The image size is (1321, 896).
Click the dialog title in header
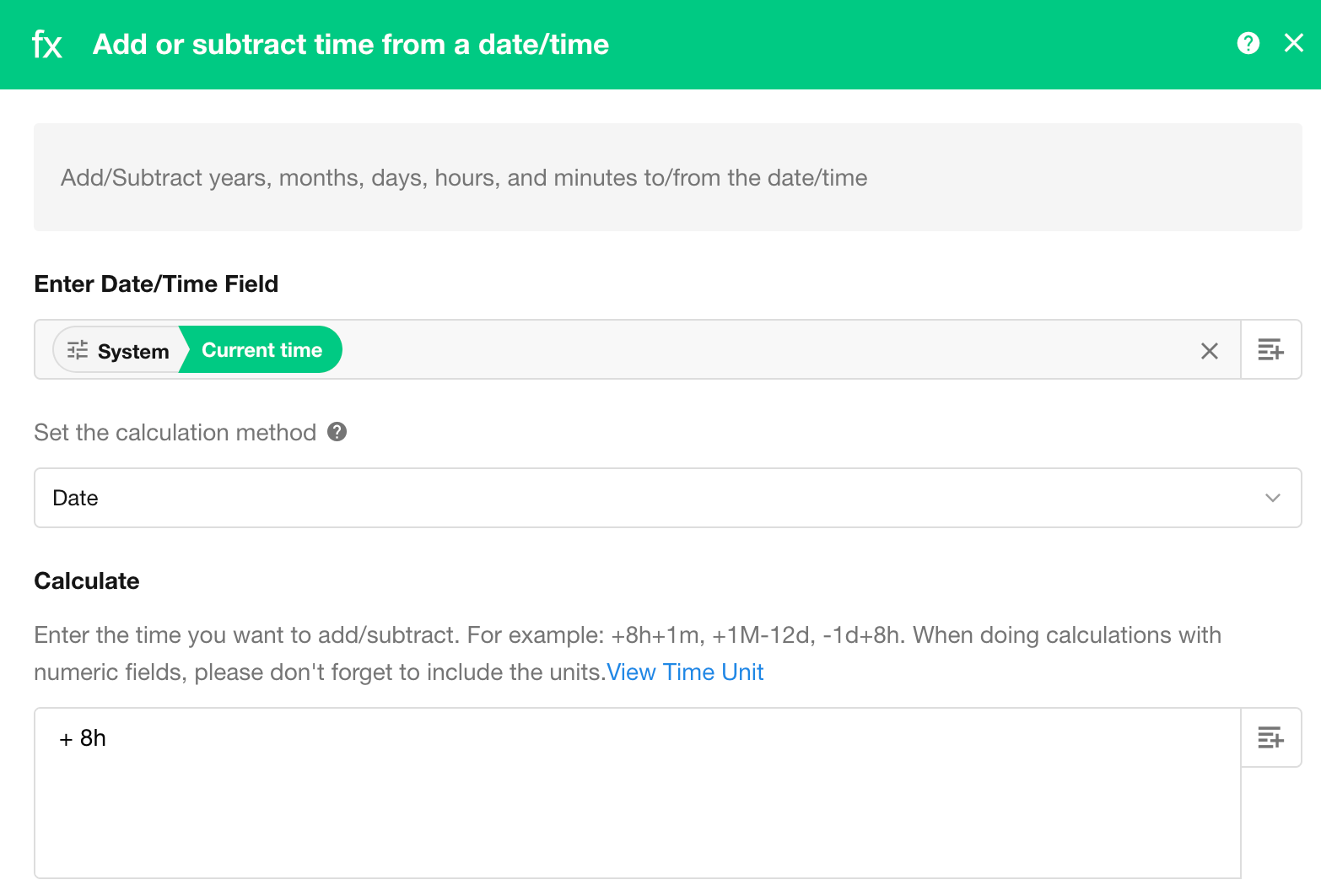pyautogui.click(x=350, y=45)
